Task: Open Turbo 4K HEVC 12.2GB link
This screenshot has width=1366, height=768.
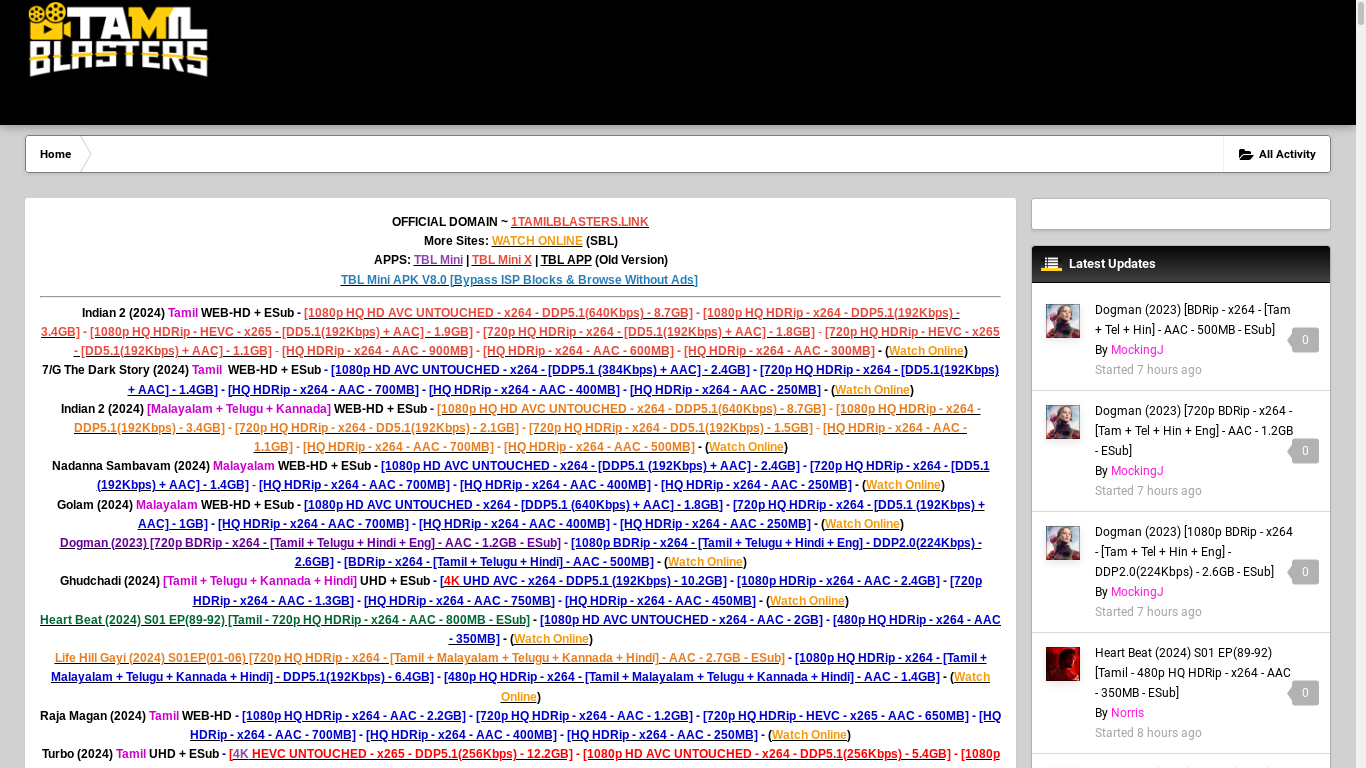Action: pyautogui.click(x=402, y=754)
